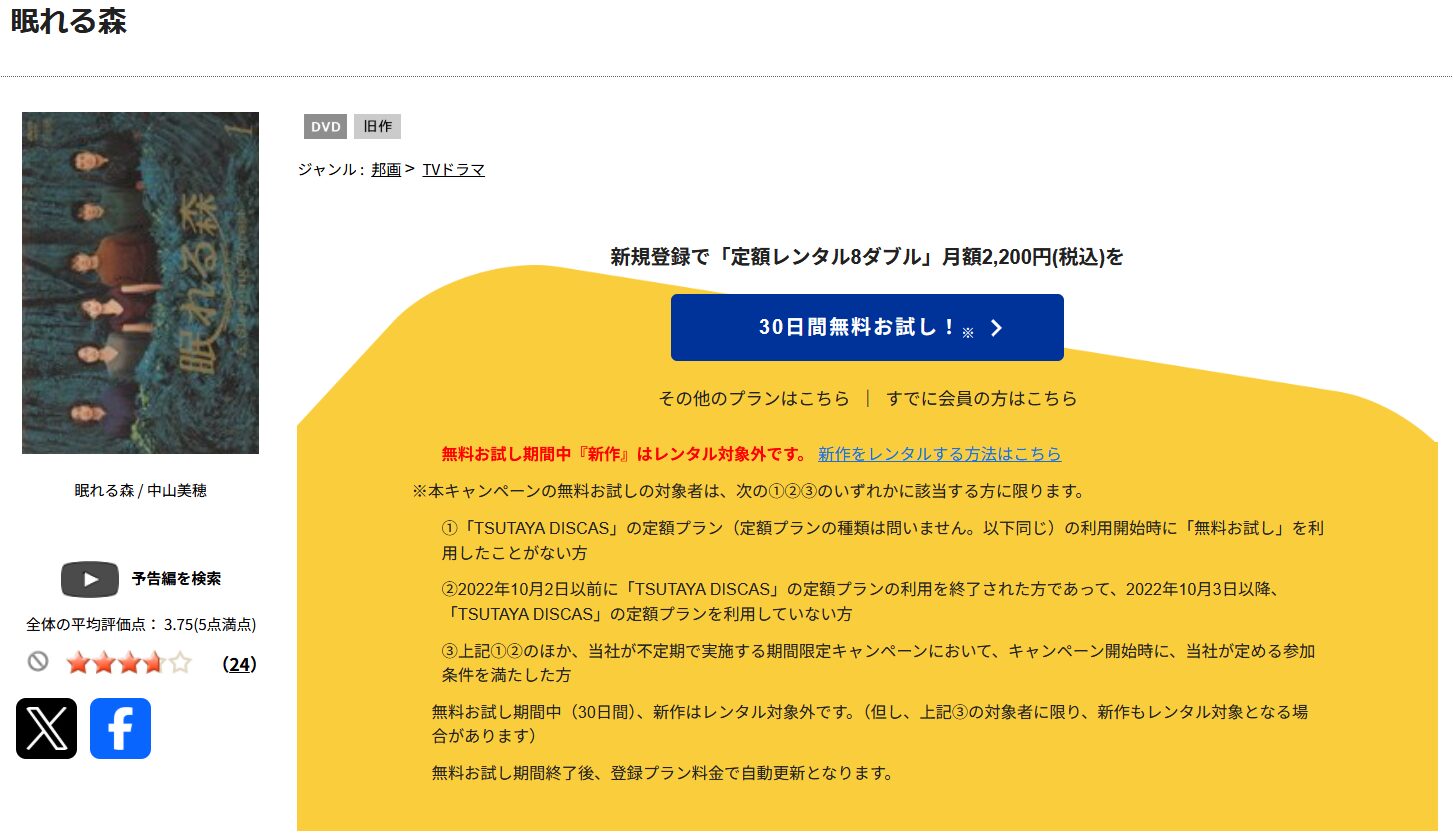Click the red 無料お試し期間中『新作』 notice
1453x835 pixels.
click(x=624, y=454)
